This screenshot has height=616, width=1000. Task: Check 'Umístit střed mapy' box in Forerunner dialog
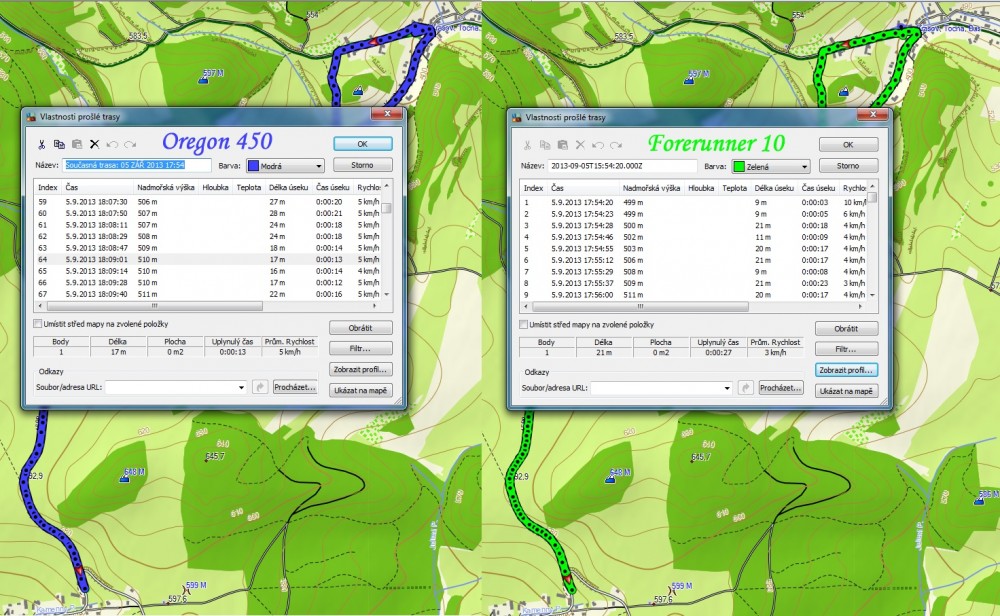(524, 325)
